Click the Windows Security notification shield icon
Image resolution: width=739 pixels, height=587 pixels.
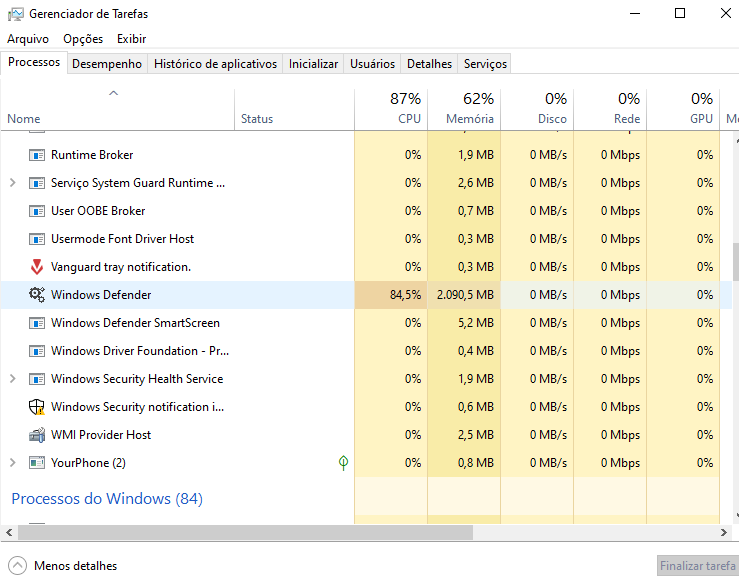pos(37,407)
